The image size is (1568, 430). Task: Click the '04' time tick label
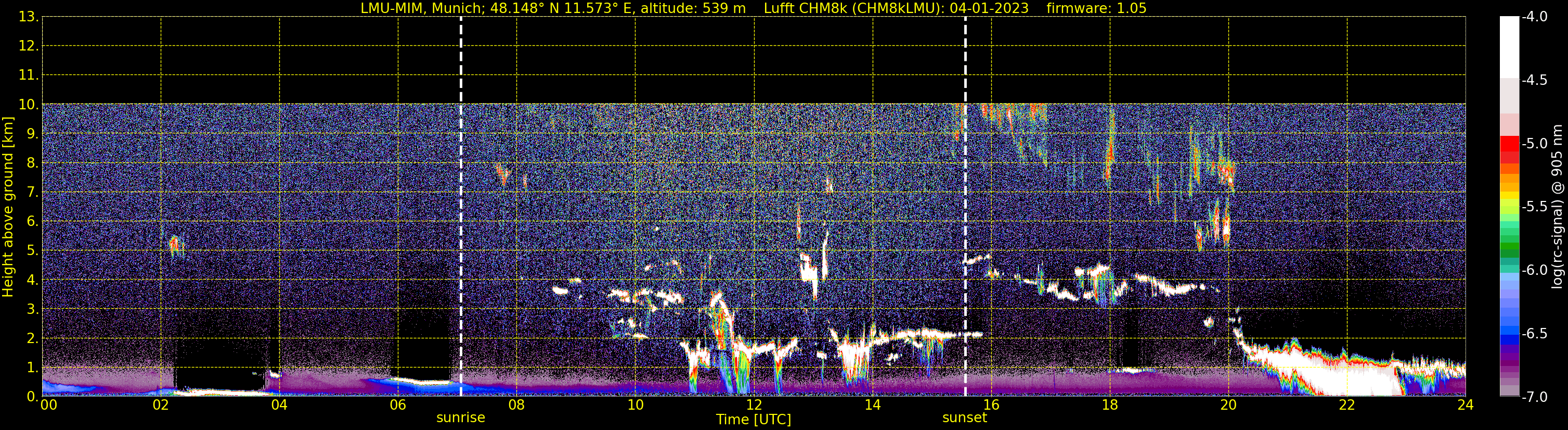[279, 405]
